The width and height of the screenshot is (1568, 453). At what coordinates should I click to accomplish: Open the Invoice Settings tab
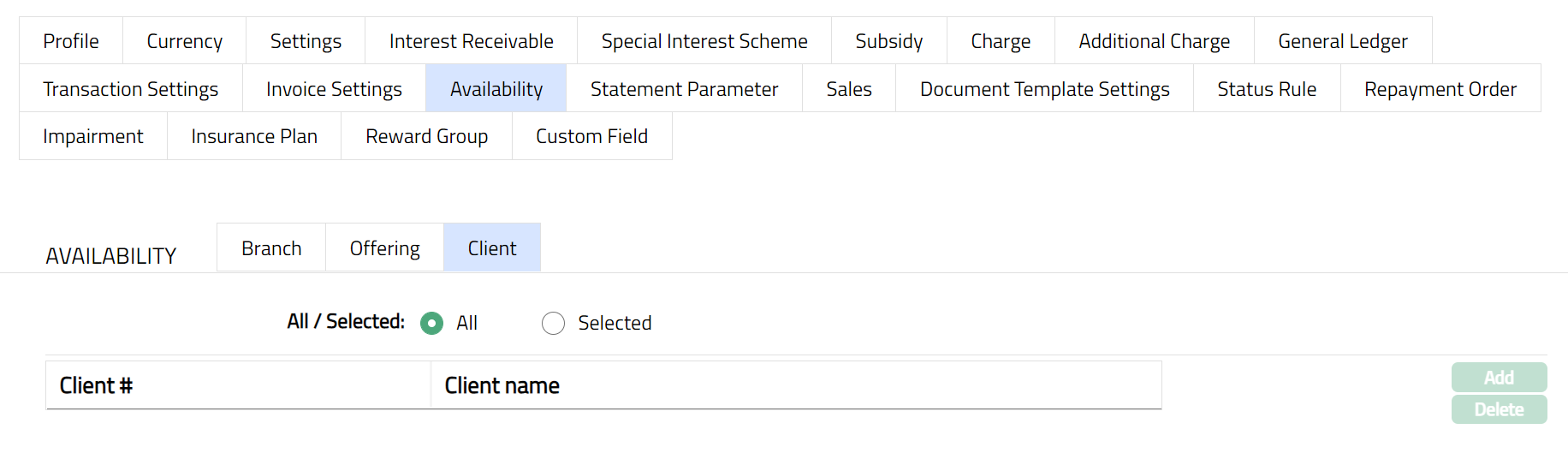334,89
